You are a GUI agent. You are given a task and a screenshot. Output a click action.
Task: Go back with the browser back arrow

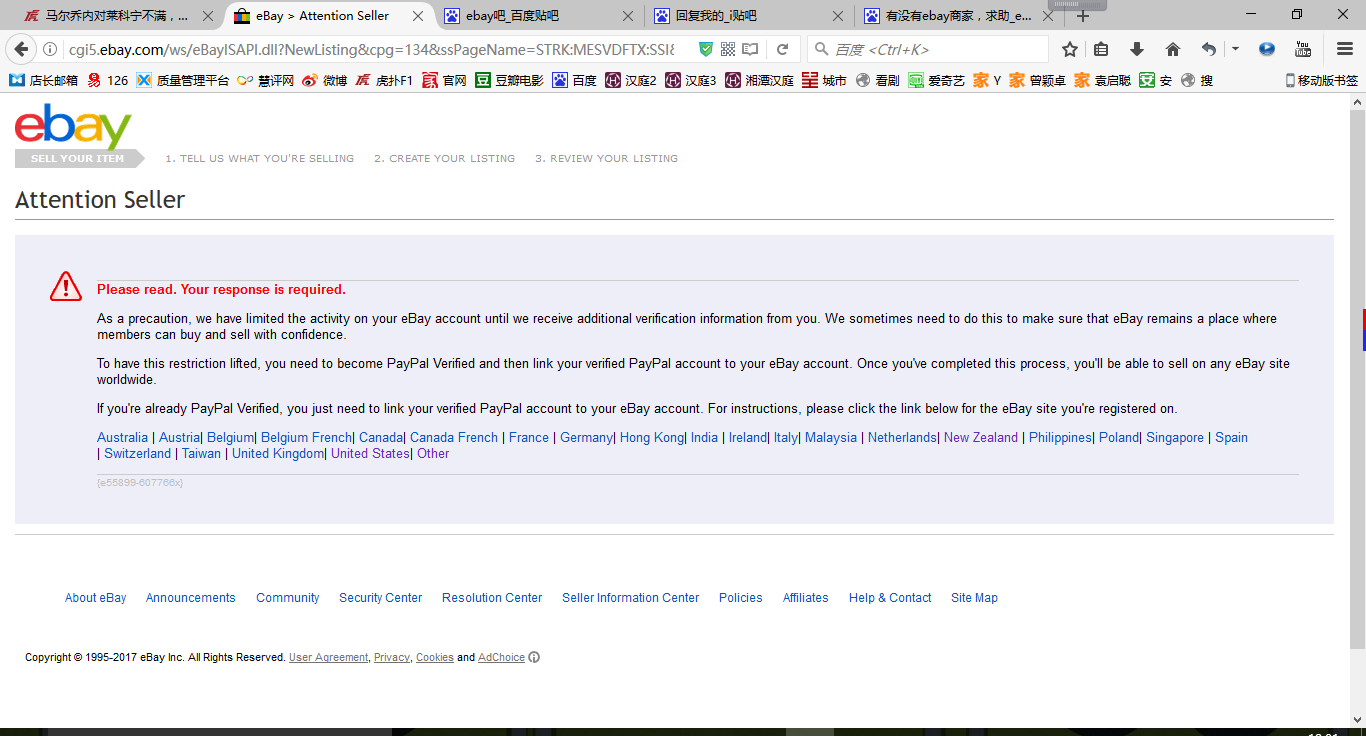(21, 49)
